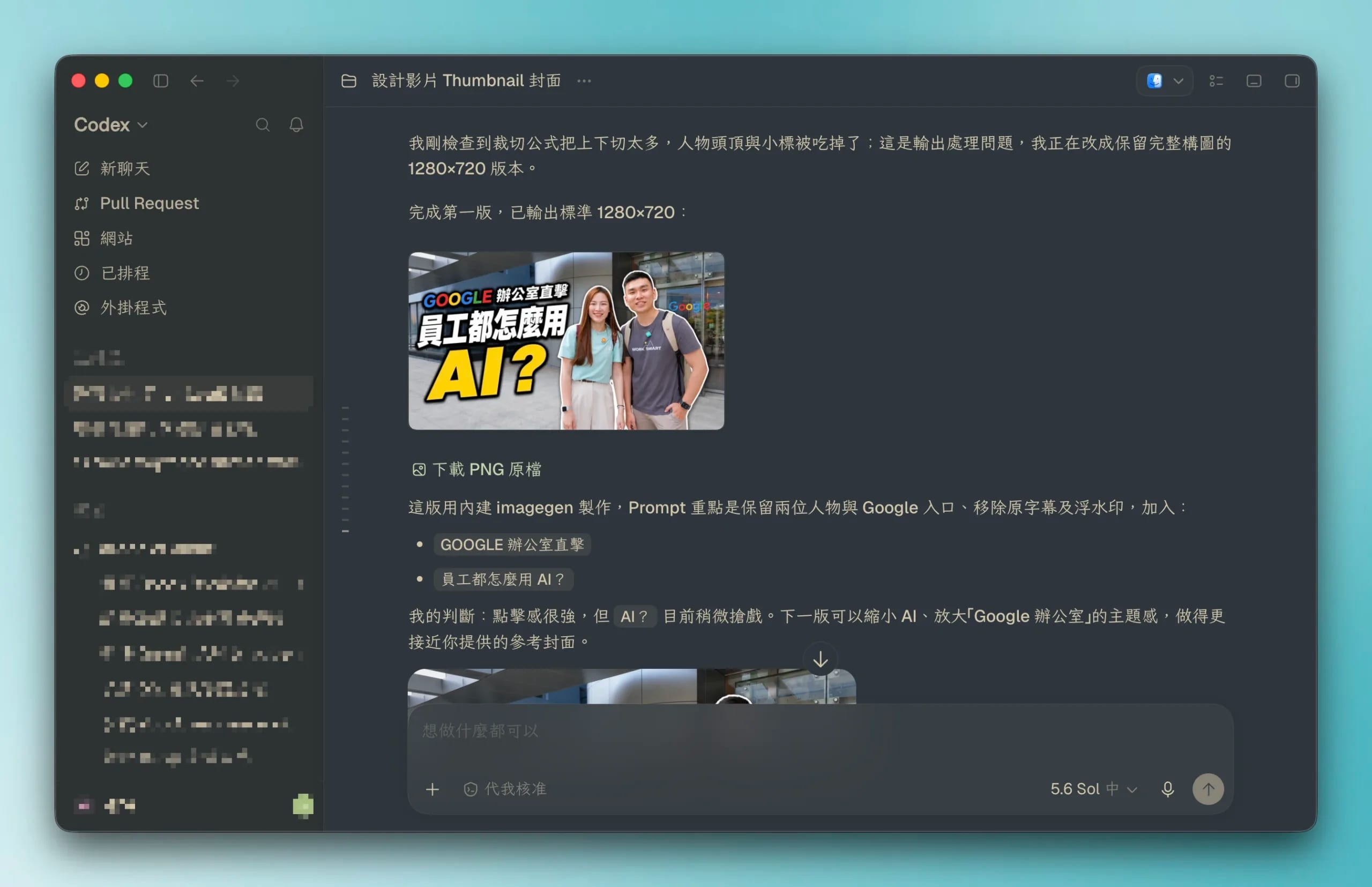Open 外掛程式 plugins section
This screenshot has width=1372, height=887.
[x=121, y=308]
